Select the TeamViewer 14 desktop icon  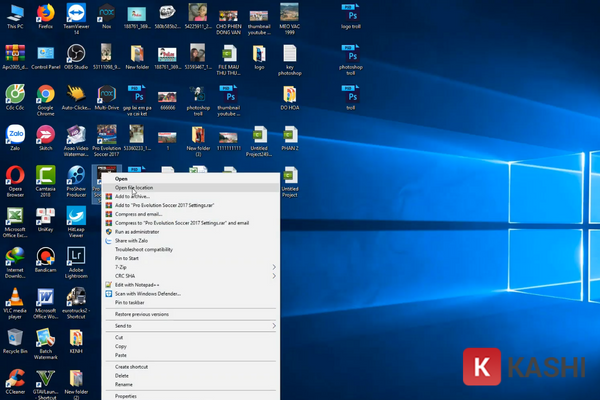(x=75, y=13)
